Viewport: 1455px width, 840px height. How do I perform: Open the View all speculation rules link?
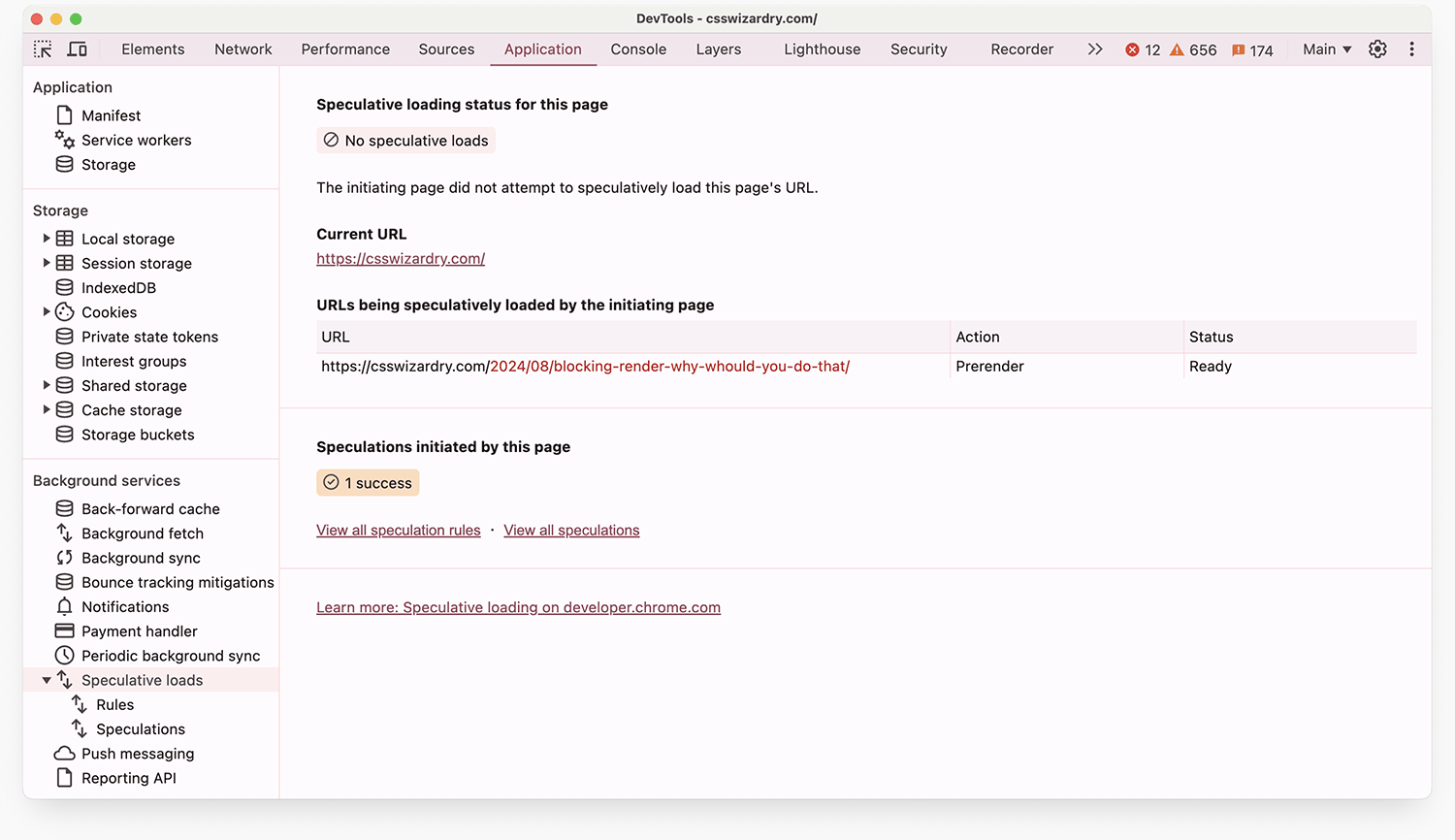tap(399, 531)
